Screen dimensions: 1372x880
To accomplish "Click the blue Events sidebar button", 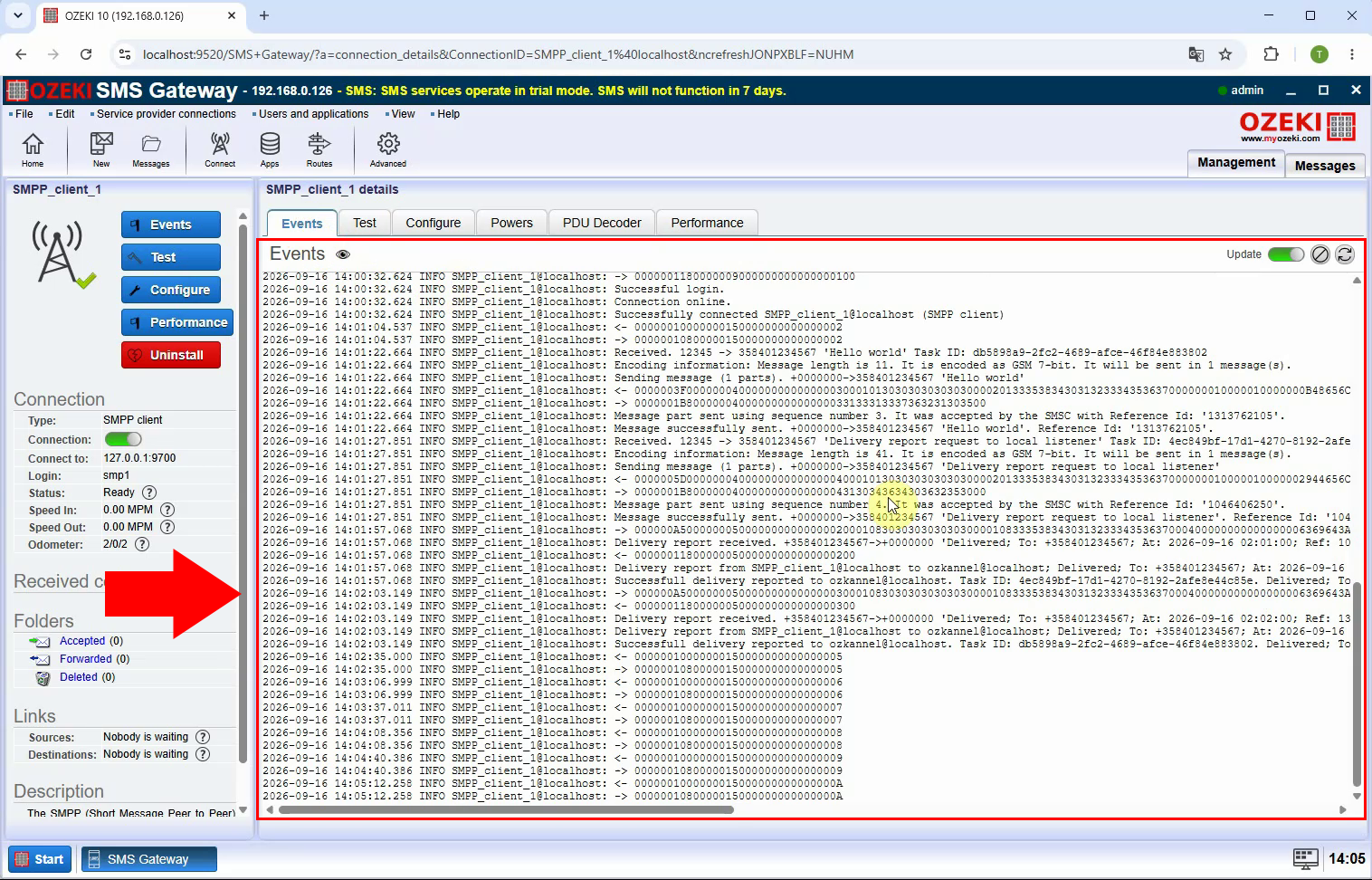I will [x=171, y=225].
